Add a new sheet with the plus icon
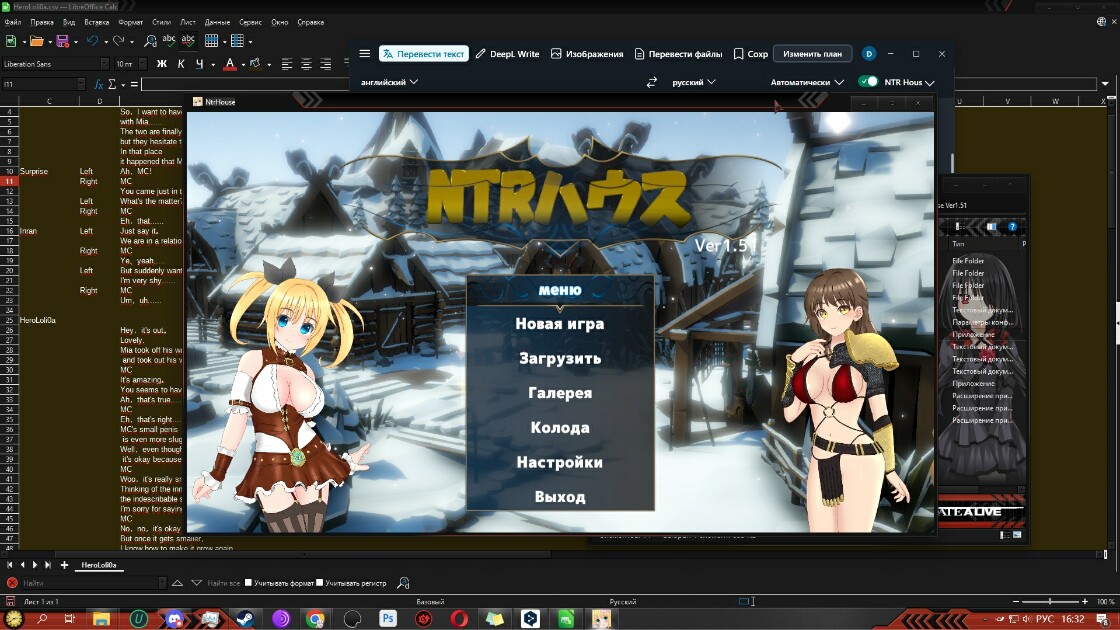The height and width of the screenshot is (630, 1120). coord(64,565)
